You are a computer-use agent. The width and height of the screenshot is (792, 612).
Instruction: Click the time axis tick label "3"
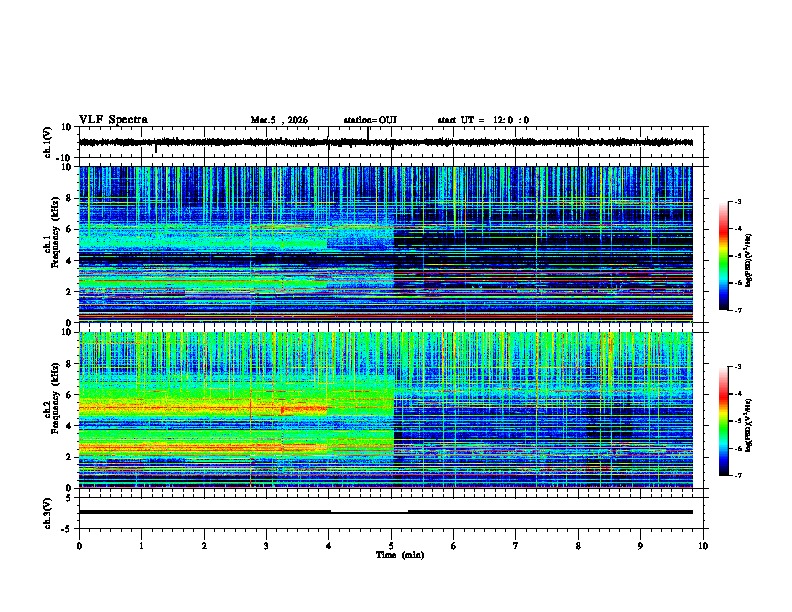(x=266, y=546)
